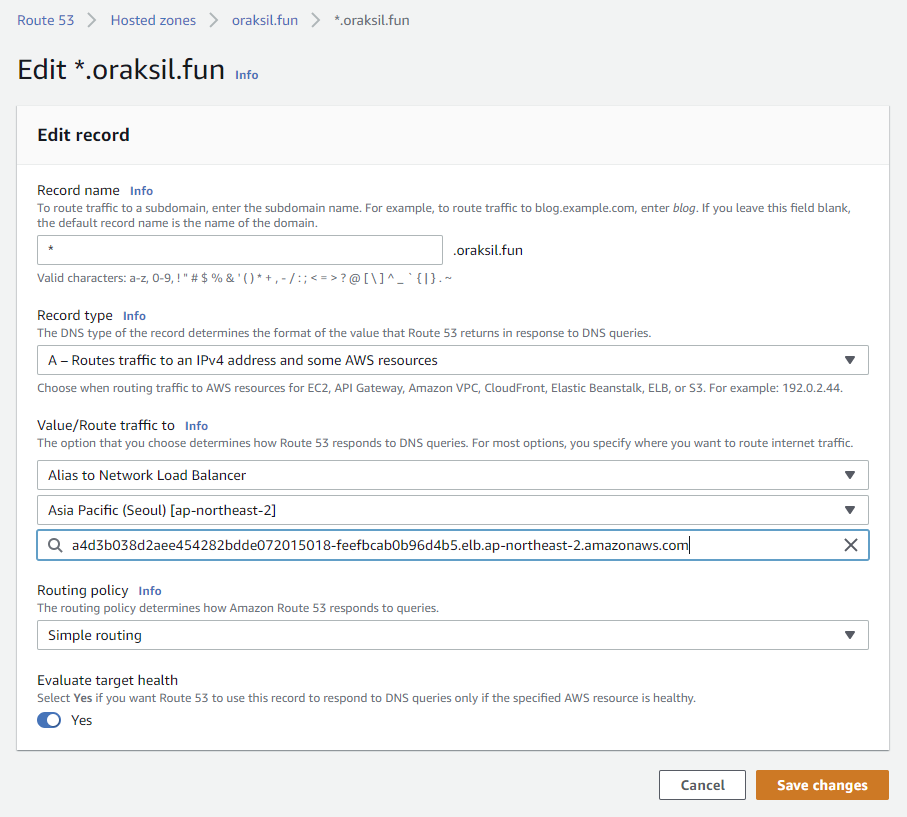The image size is (907, 817).
Task: Open Info link next to Routing policy
Action: (150, 590)
